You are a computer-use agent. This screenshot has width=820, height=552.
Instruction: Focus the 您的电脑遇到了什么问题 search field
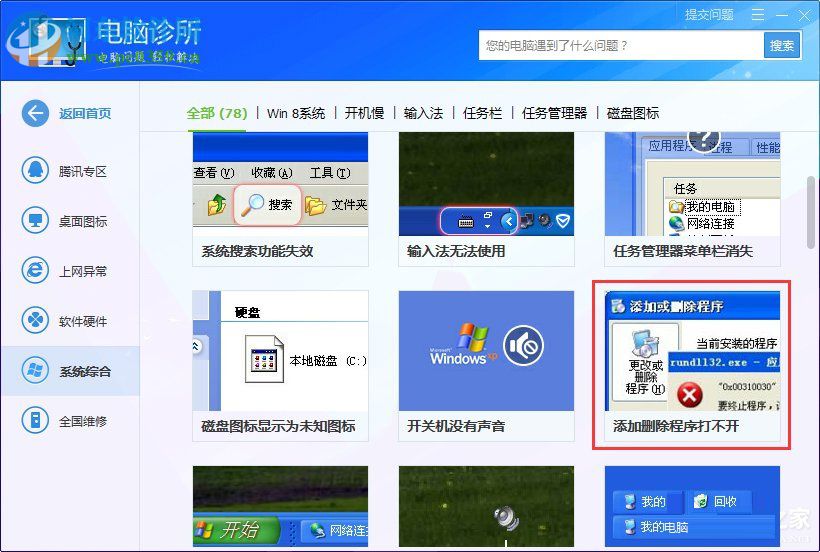[x=621, y=45]
